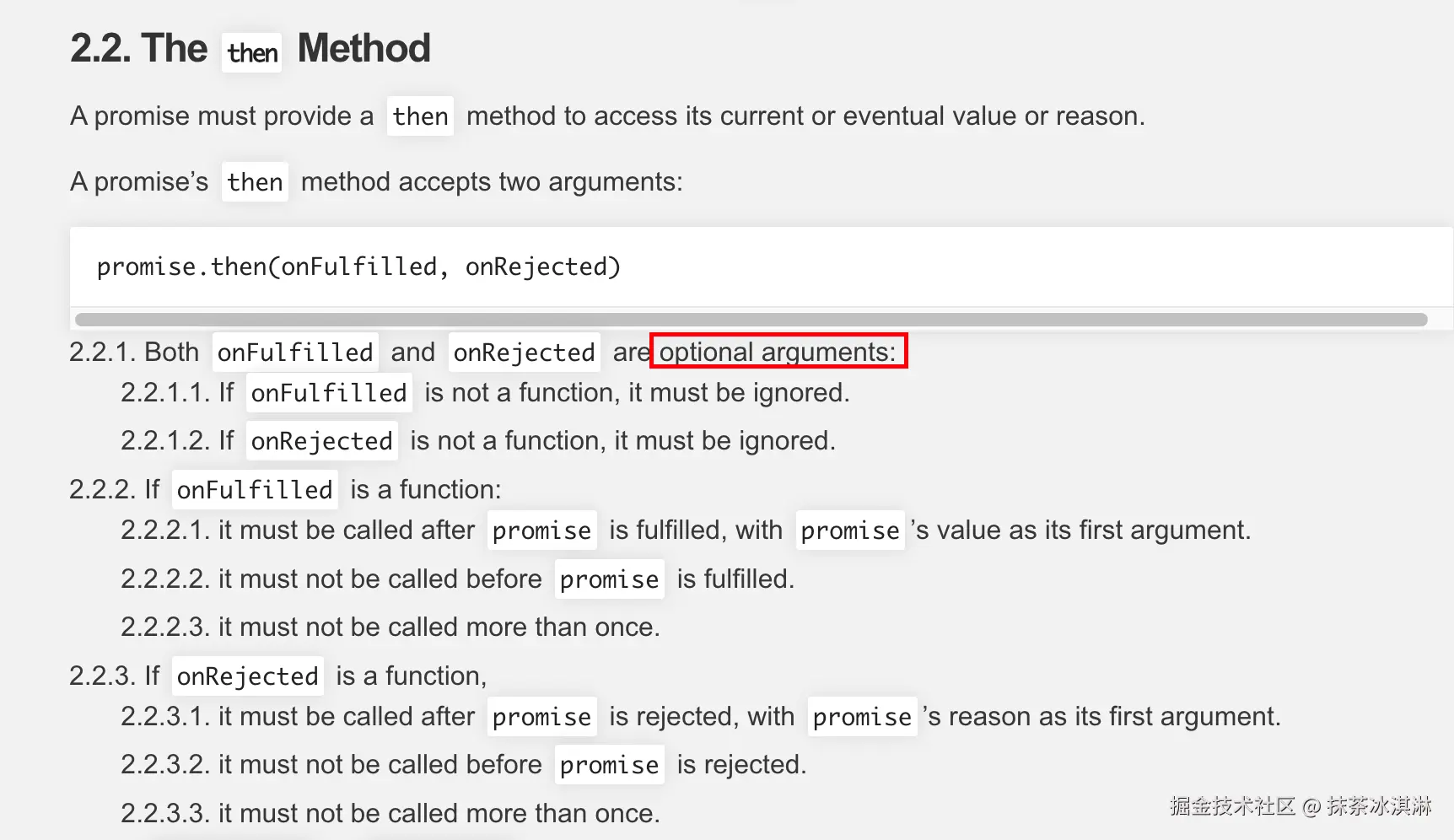This screenshot has width=1454, height=840.
Task: Click promise code before "'s reason as its"
Action: click(862, 717)
